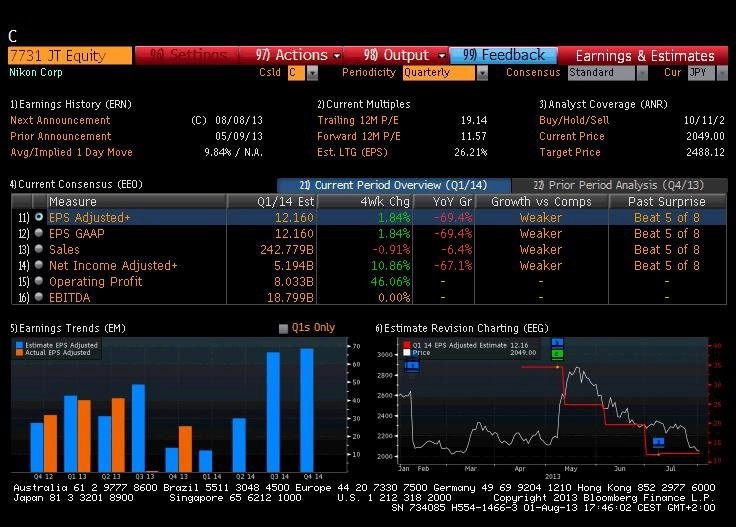
Task: Click the Target Price value 2488.12
Action: 705,152
